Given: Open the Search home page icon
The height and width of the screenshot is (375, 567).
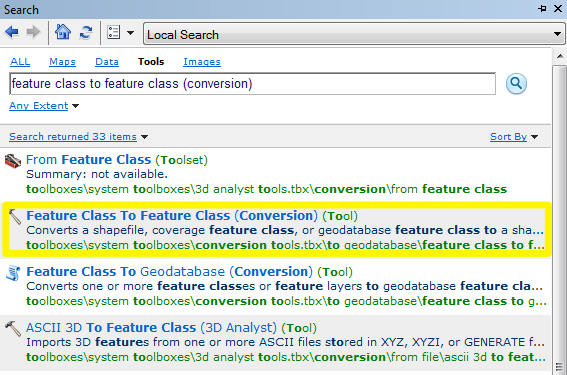Looking at the screenshot, I should pyautogui.click(x=63, y=32).
